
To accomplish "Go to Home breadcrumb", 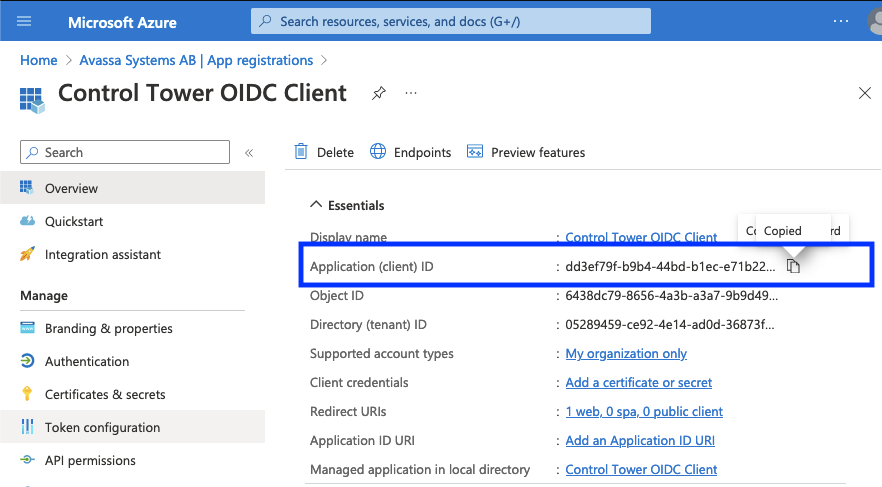I will pyautogui.click(x=39, y=60).
